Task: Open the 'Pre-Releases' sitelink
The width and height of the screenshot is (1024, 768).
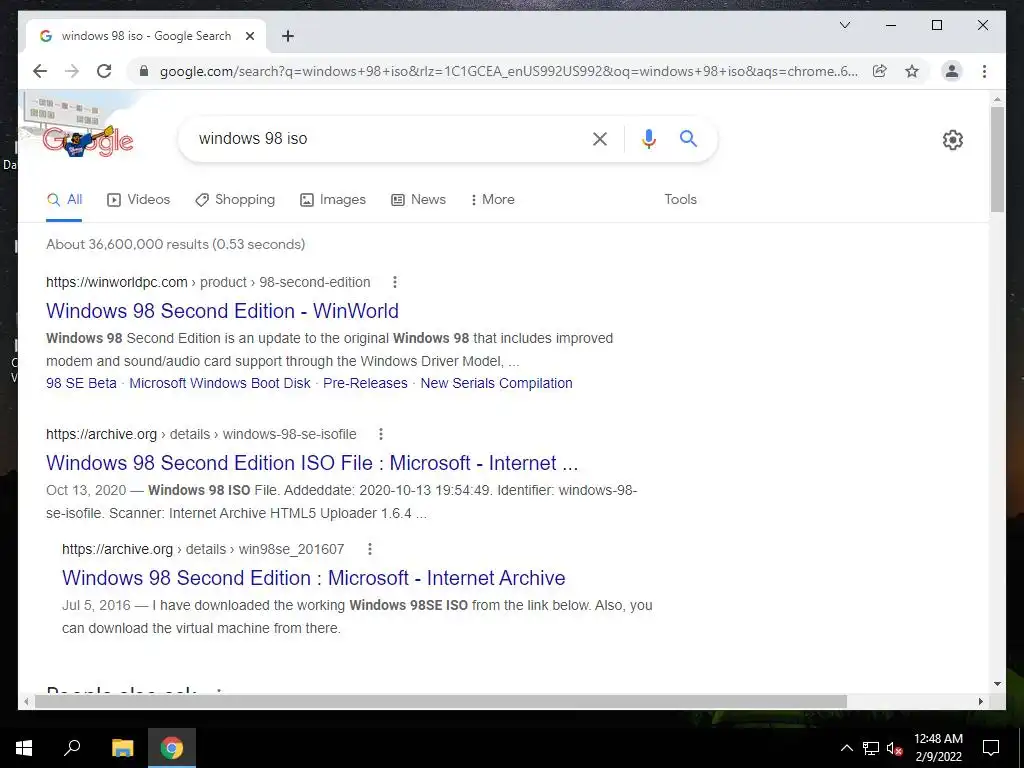Action: tap(365, 383)
